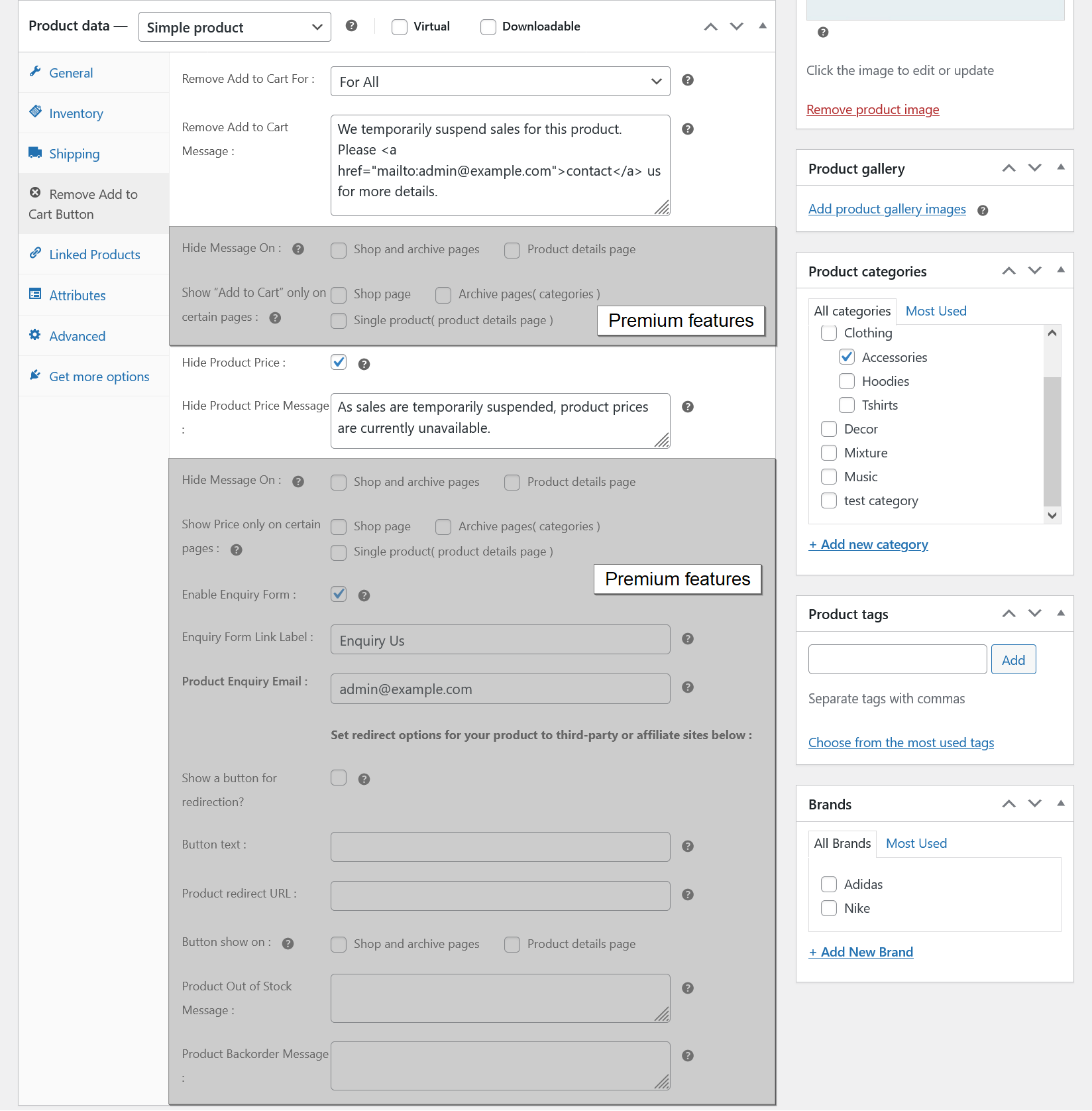Check the Hoodies category

pos(847,381)
